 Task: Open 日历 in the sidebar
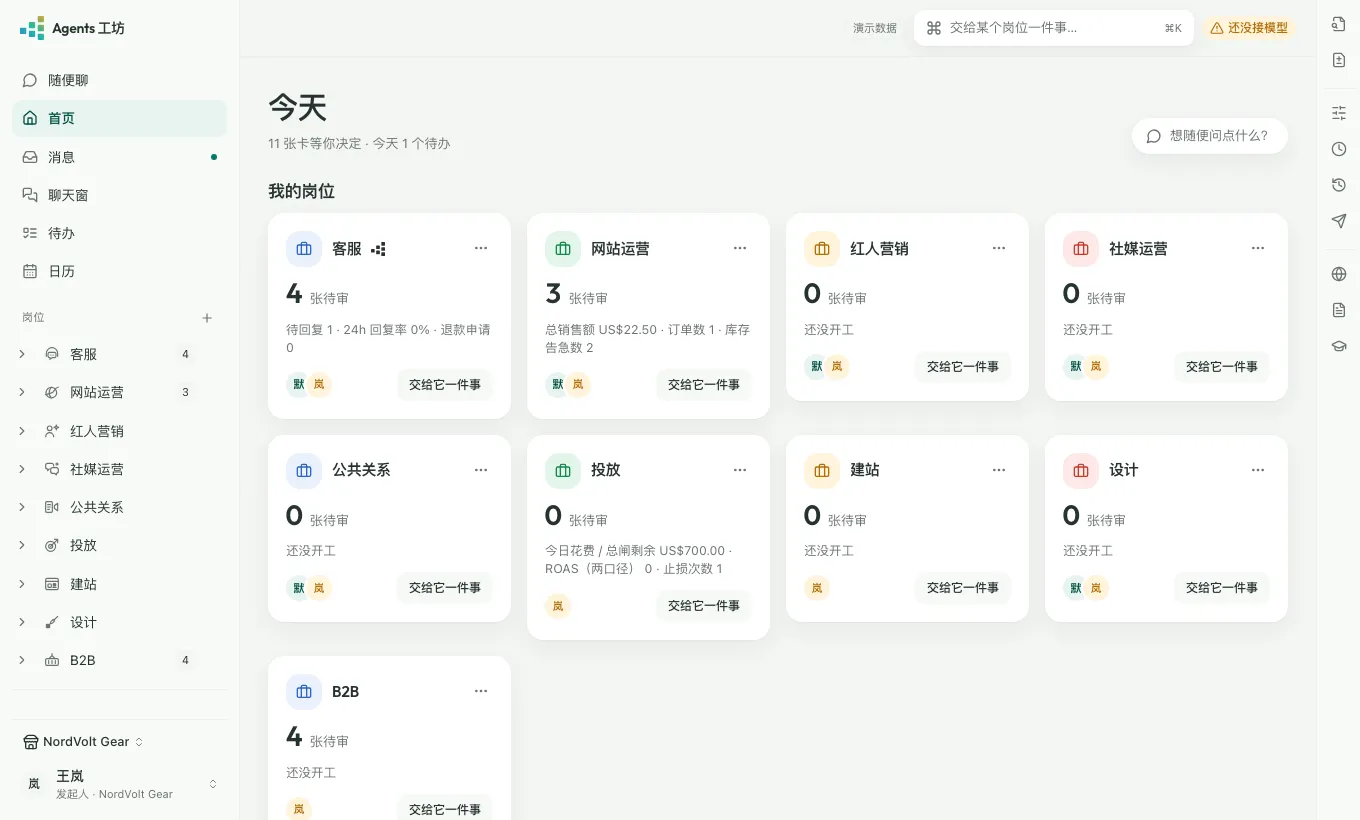pos(120,271)
